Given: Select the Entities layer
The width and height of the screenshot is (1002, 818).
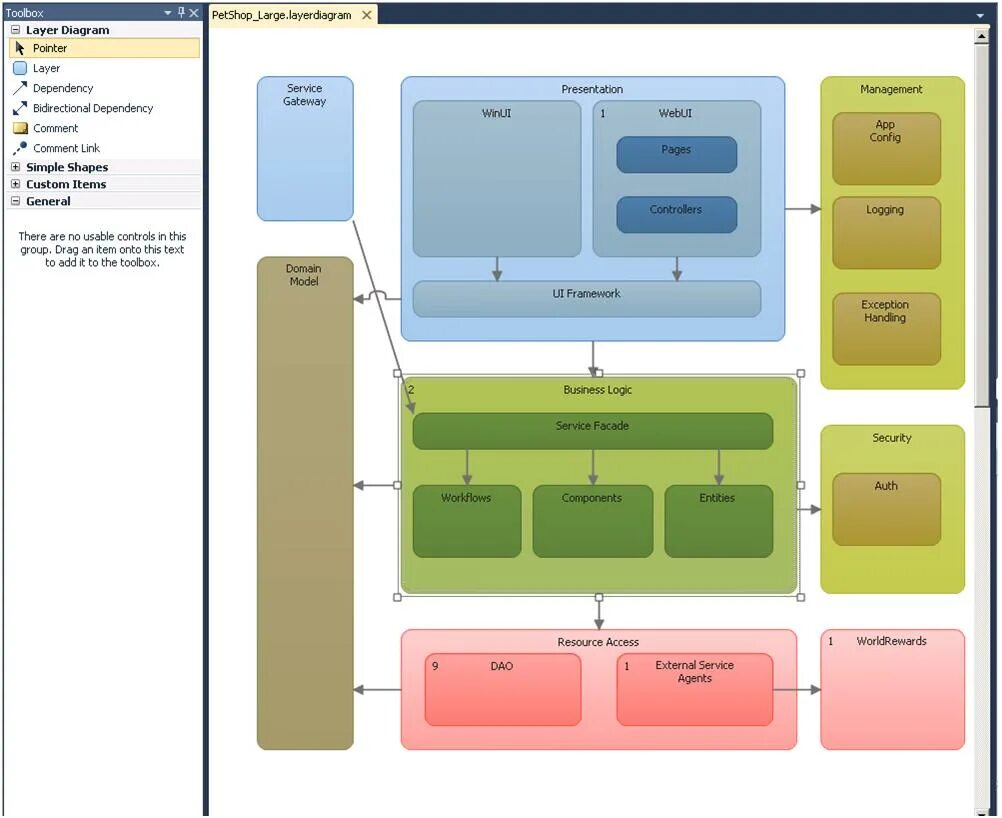Looking at the screenshot, I should 718,521.
